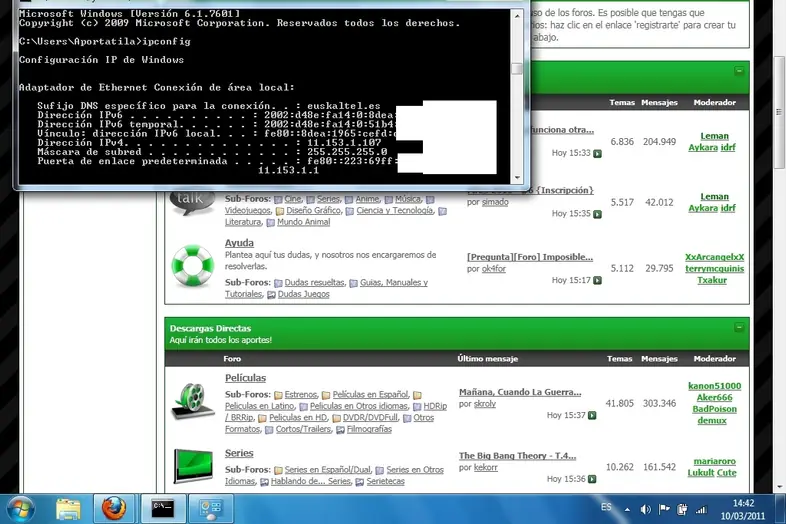Screen dimensions: 786x524
Task: Open Action Center flag in system tray
Action: [x=664, y=509]
